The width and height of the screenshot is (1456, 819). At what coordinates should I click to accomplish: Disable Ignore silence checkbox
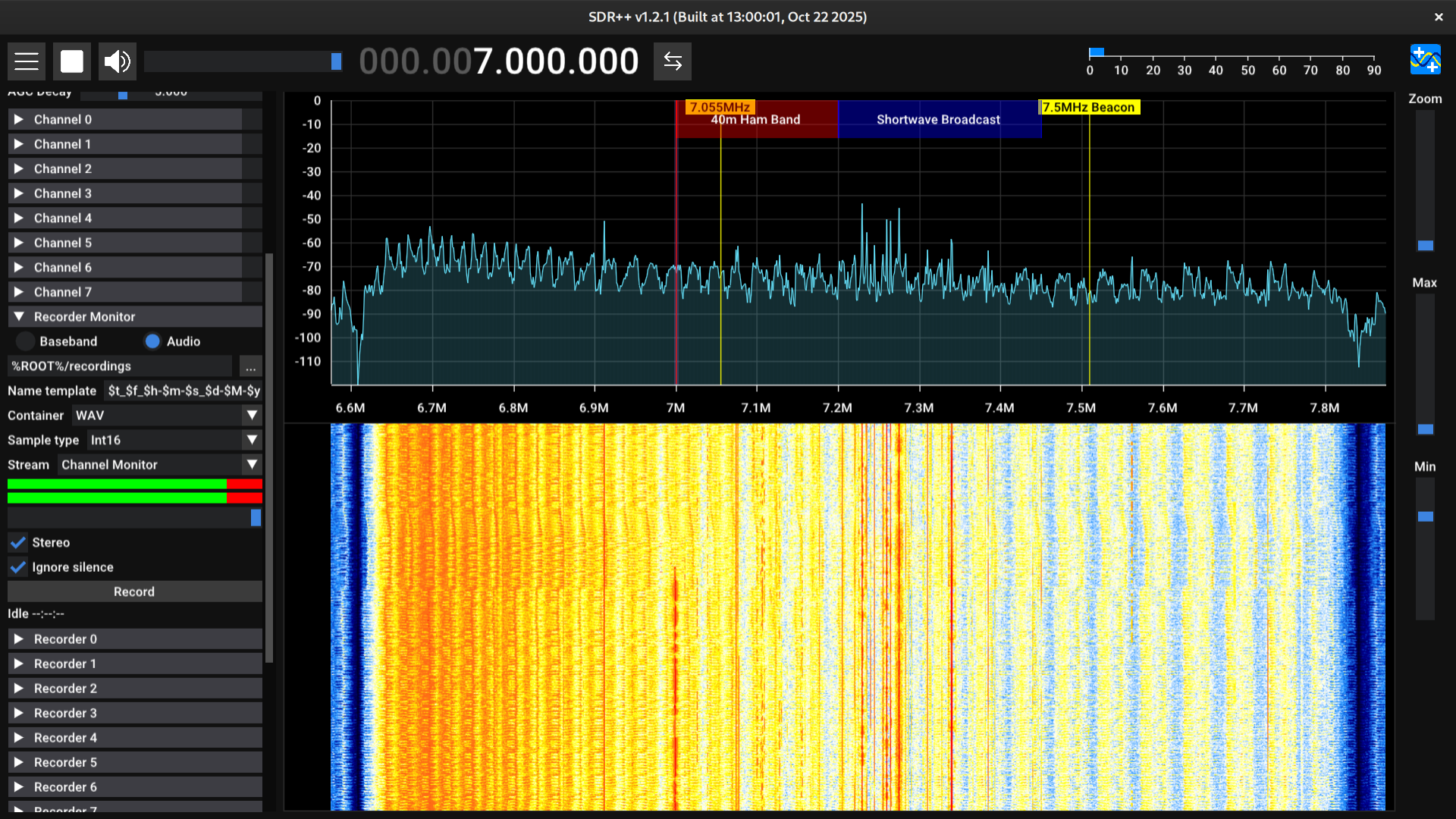pos(18,568)
